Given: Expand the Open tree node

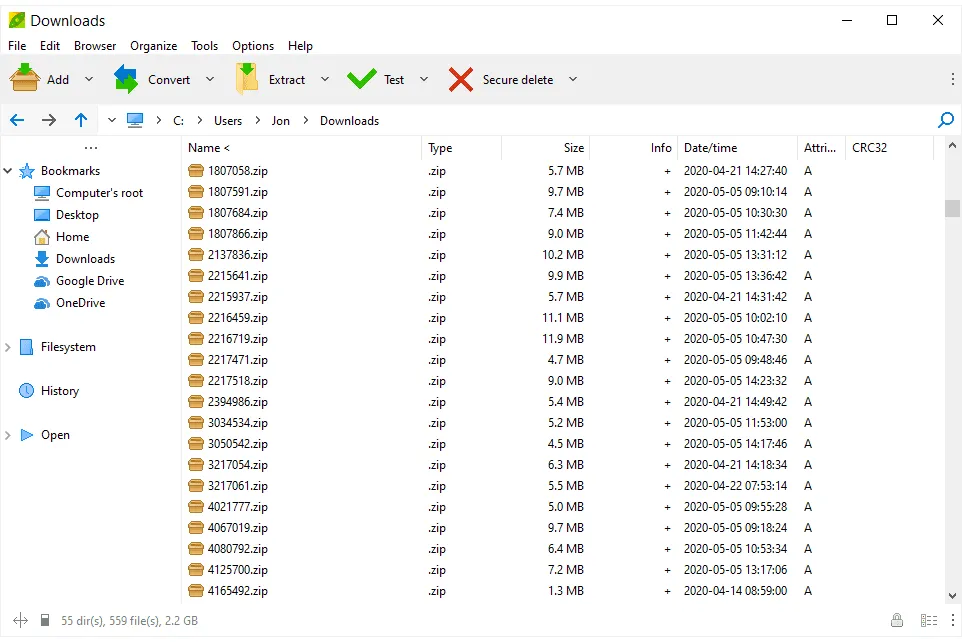Looking at the screenshot, I should 8,435.
